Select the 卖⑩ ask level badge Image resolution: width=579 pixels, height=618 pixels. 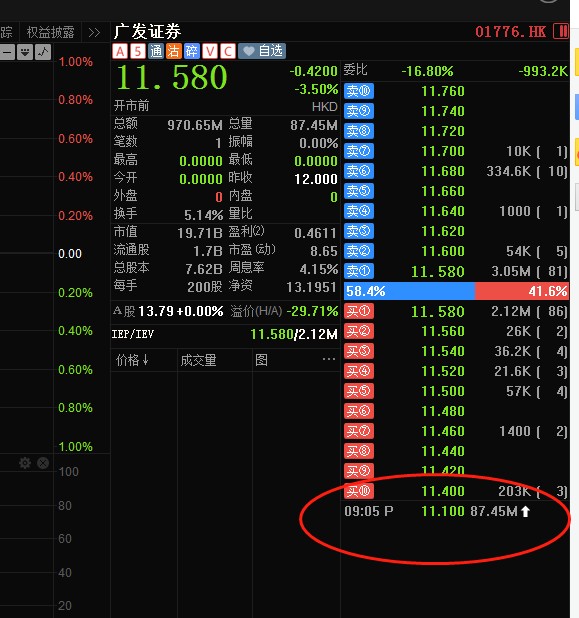click(359, 91)
